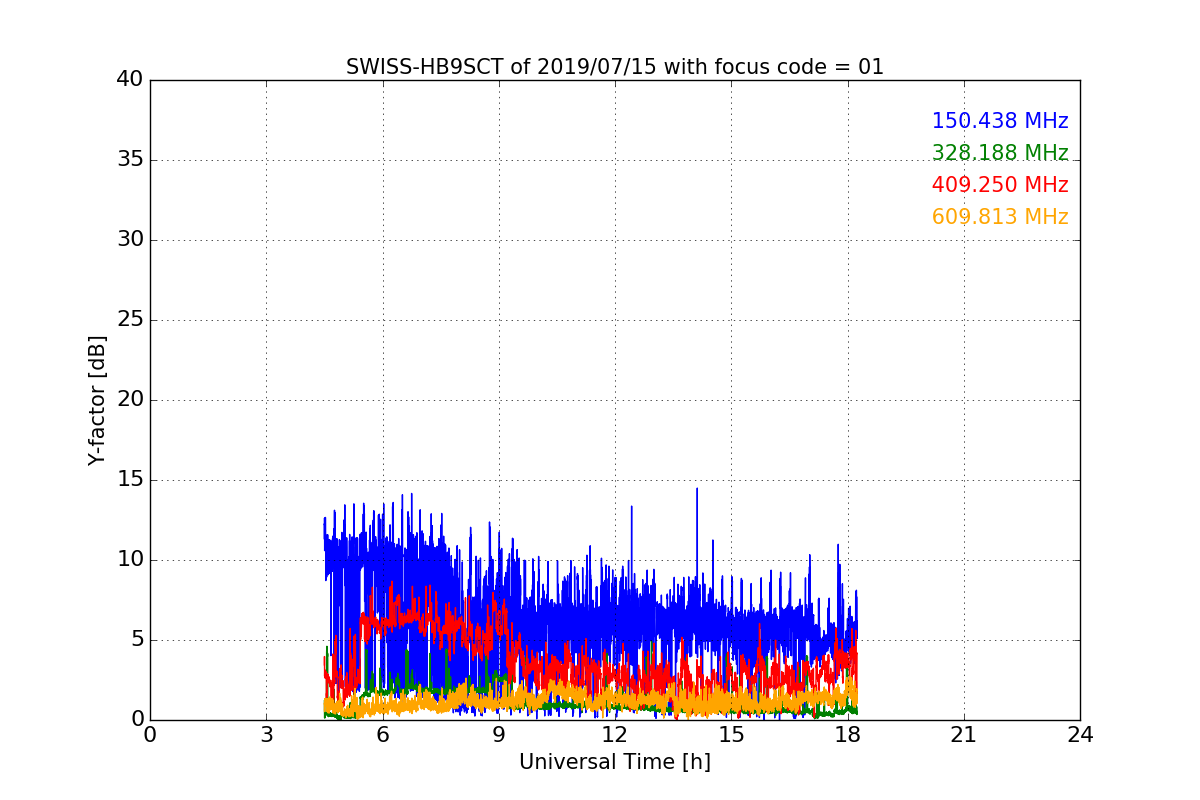
Task: Click the Universal Time [h] axis label
Action: pyautogui.click(x=615, y=762)
